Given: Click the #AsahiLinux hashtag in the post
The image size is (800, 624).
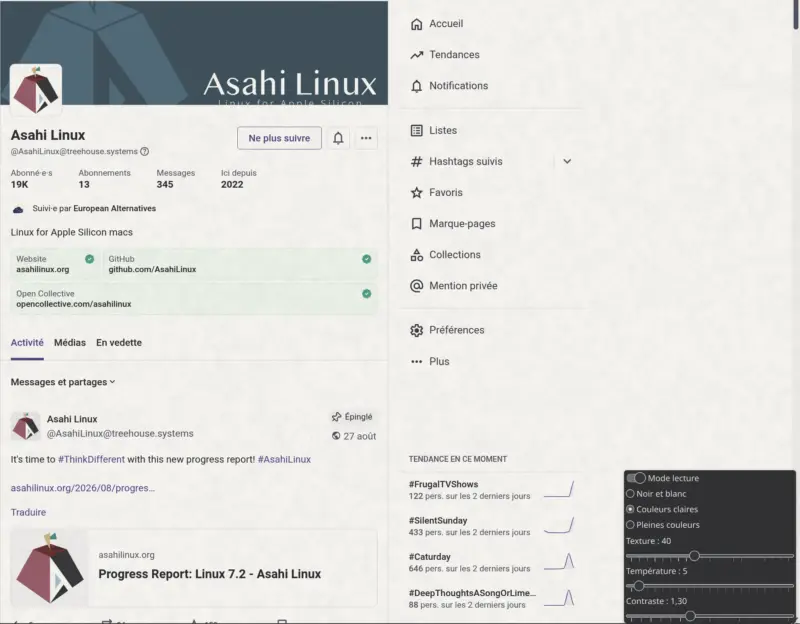Looking at the screenshot, I should pos(284,459).
